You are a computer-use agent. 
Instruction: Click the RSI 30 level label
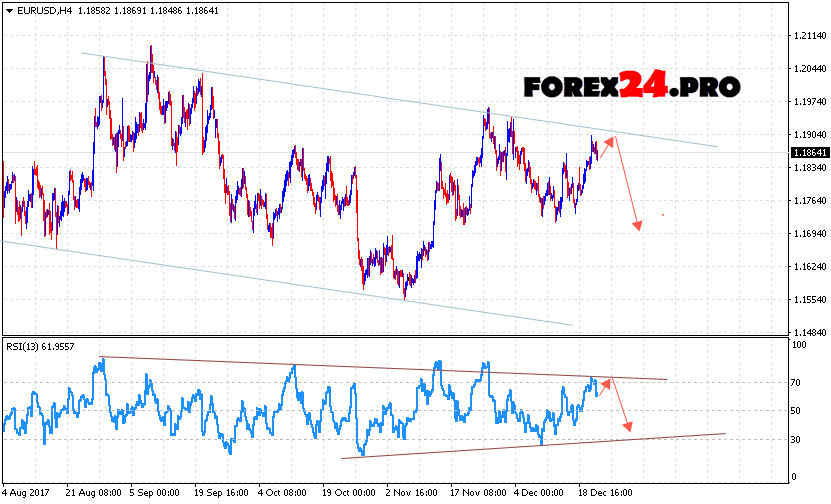(797, 439)
